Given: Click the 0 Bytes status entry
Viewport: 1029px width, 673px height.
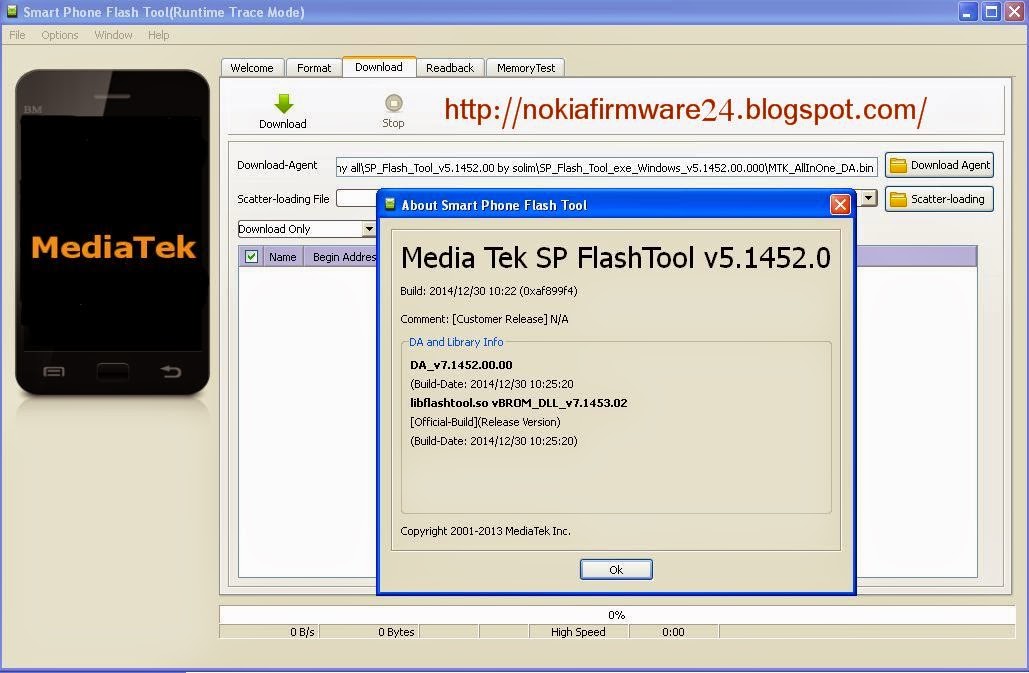Looking at the screenshot, I should point(369,632).
